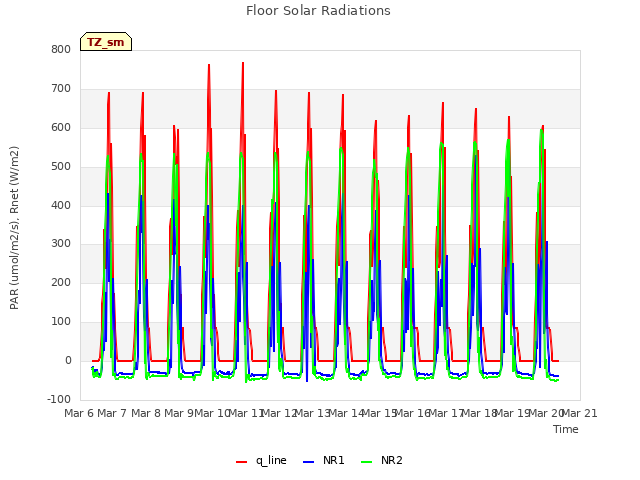The image size is (640, 480).
Task: Click x-axis date label Mar 17
Action: 446,413
